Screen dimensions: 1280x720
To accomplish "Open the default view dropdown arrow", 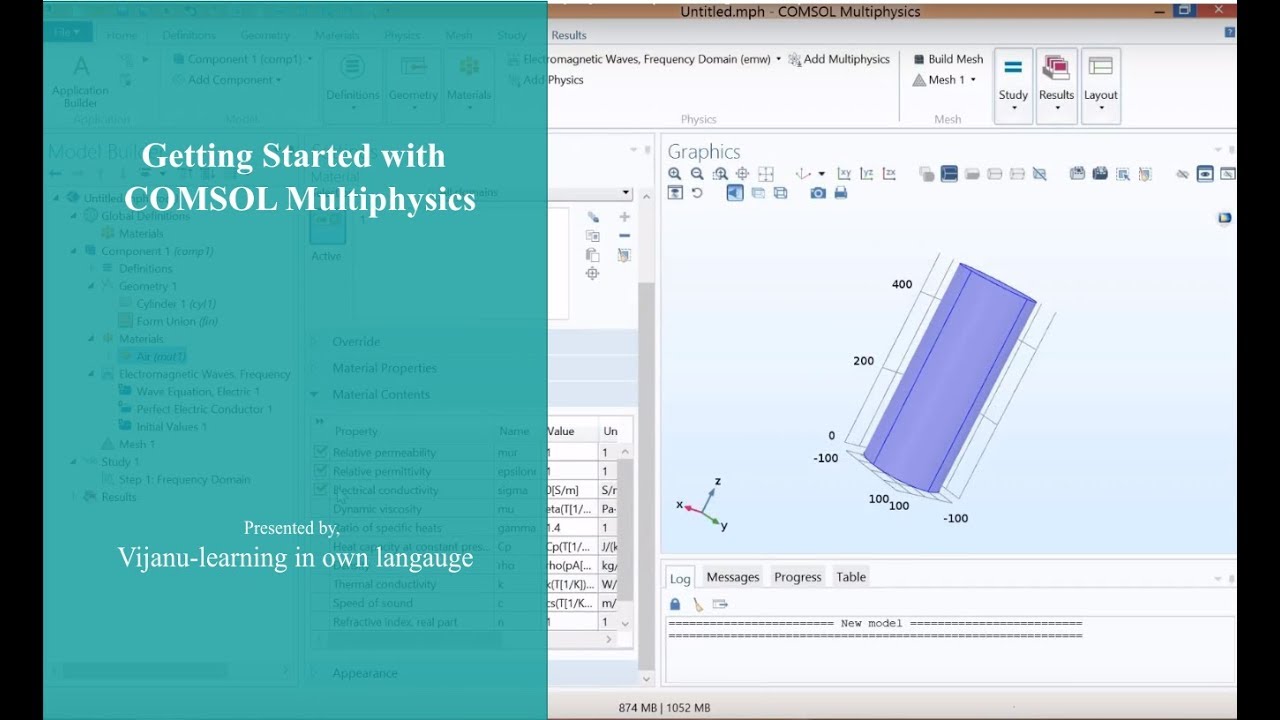I will click(821, 174).
